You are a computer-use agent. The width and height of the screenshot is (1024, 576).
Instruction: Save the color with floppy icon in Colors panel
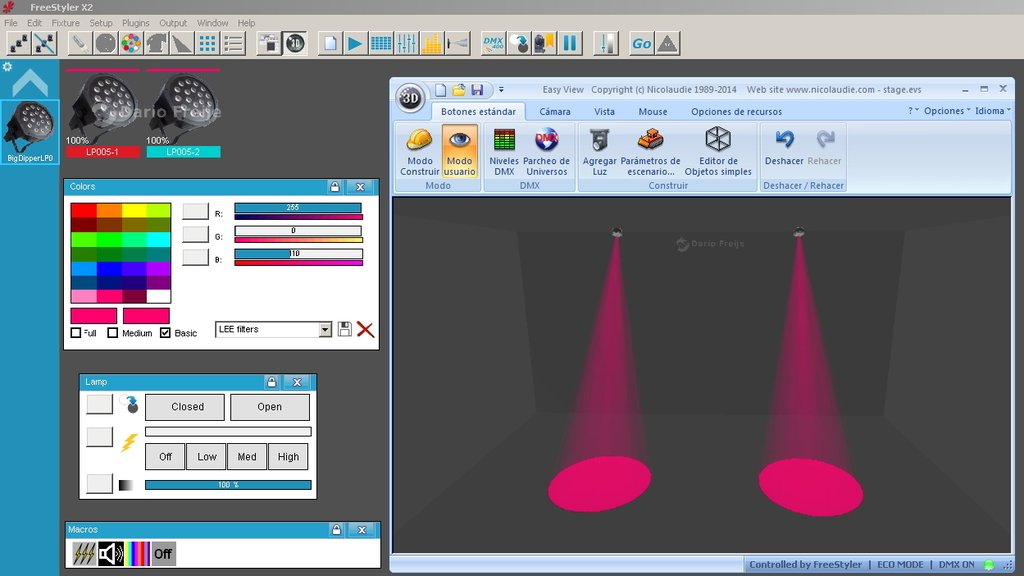(x=345, y=329)
